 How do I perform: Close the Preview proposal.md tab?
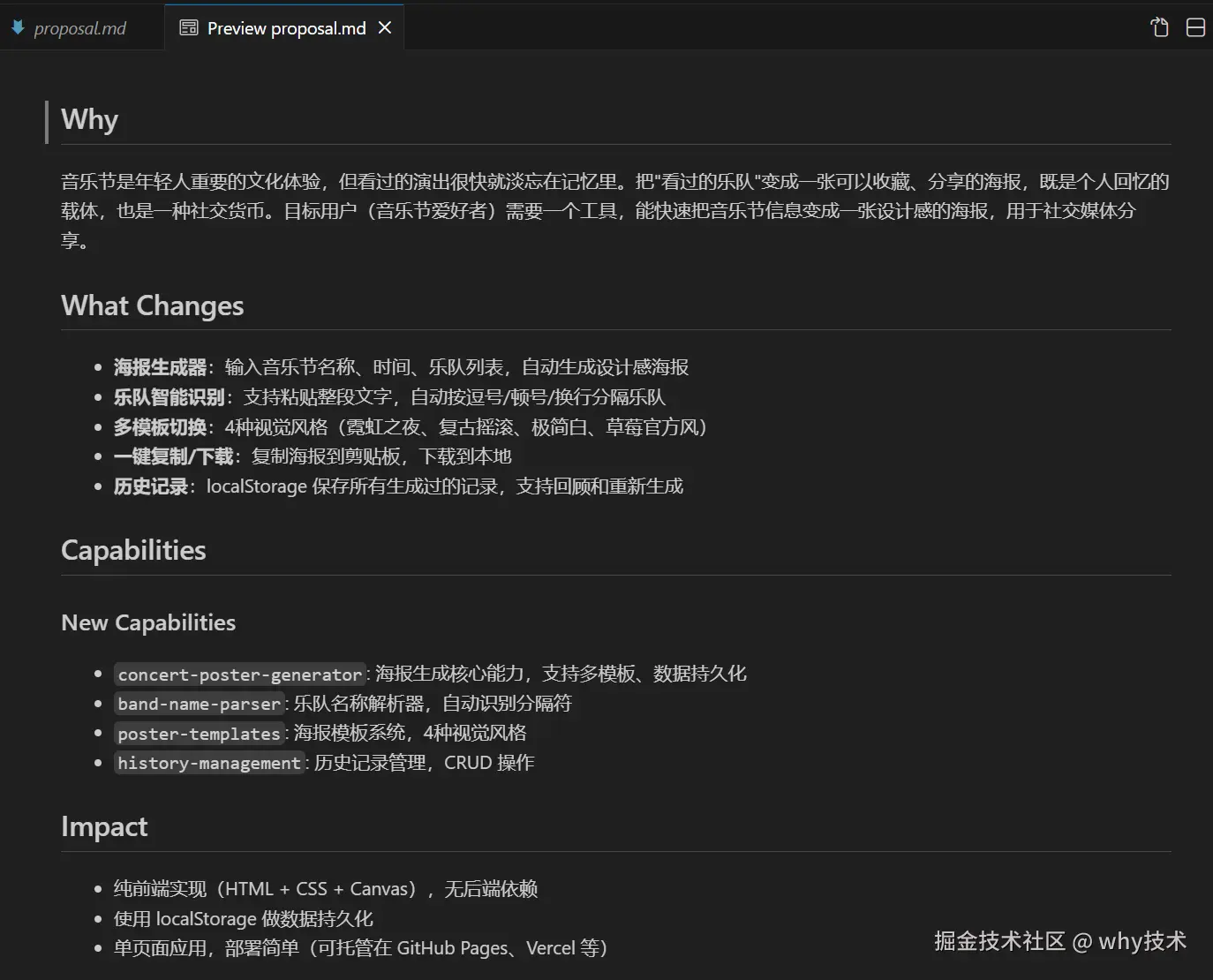[385, 28]
